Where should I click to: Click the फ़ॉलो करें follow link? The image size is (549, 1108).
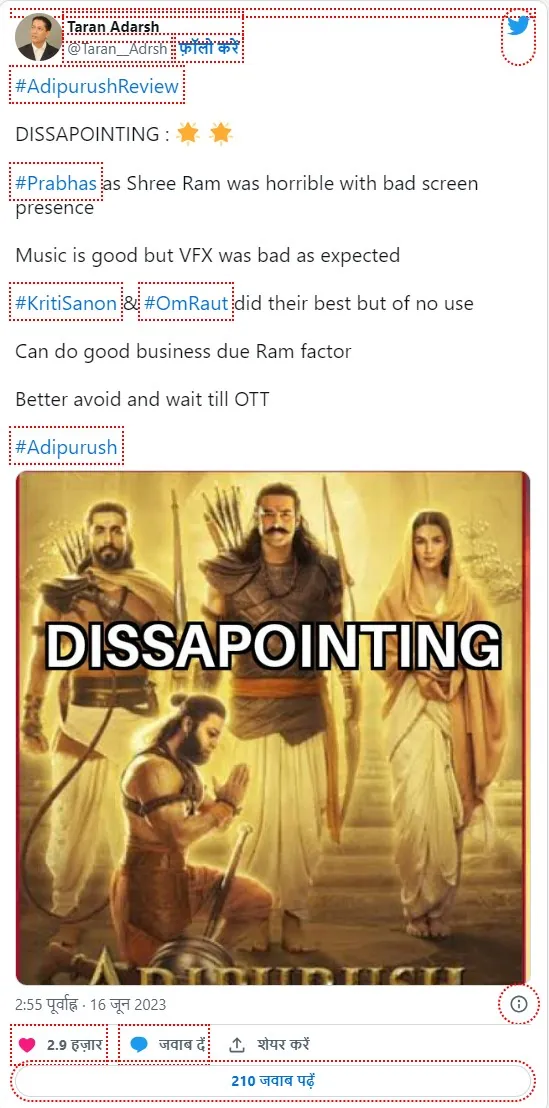click(x=208, y=49)
